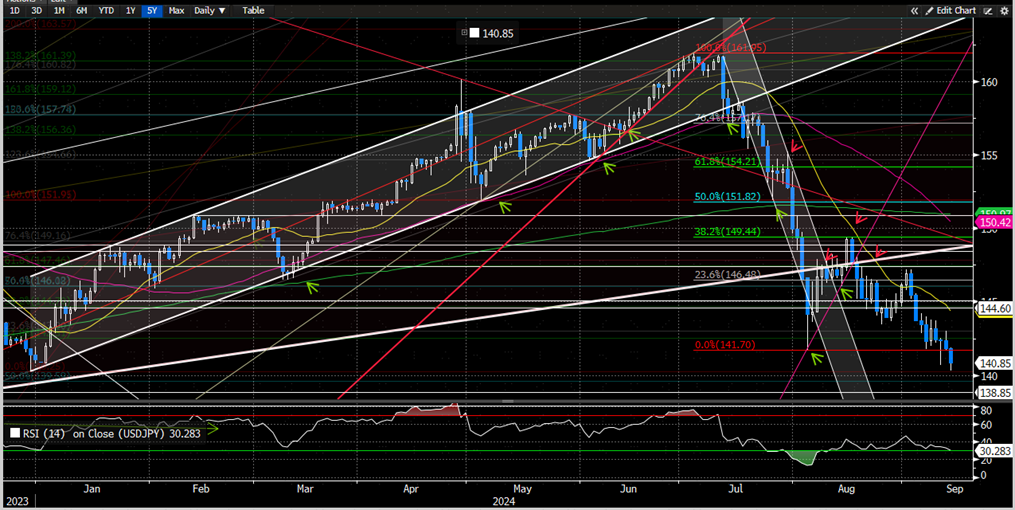Select the 3D time range
This screenshot has height=510, width=1015.
click(x=37, y=10)
